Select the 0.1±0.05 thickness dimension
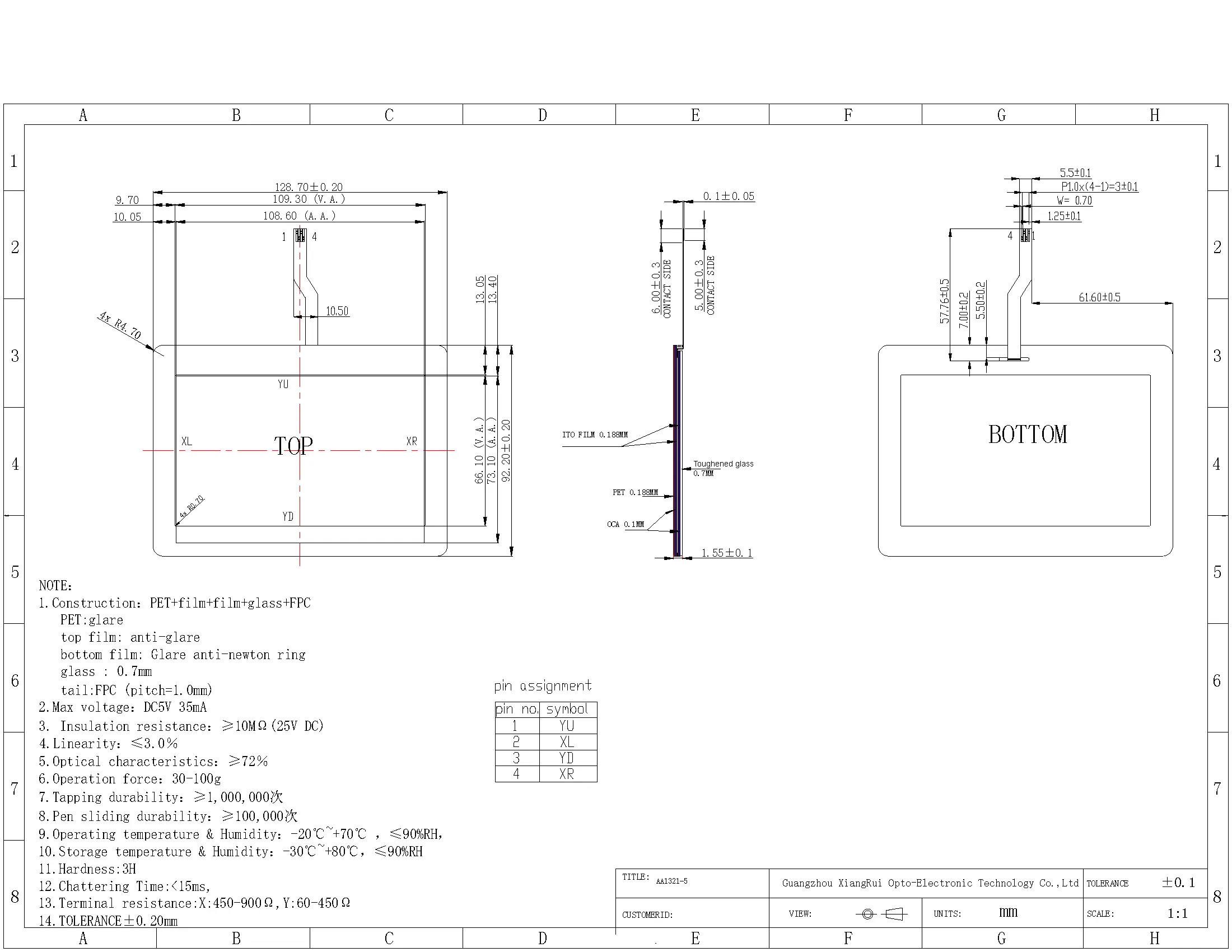This screenshot has width=1232, height=952. pos(728,195)
